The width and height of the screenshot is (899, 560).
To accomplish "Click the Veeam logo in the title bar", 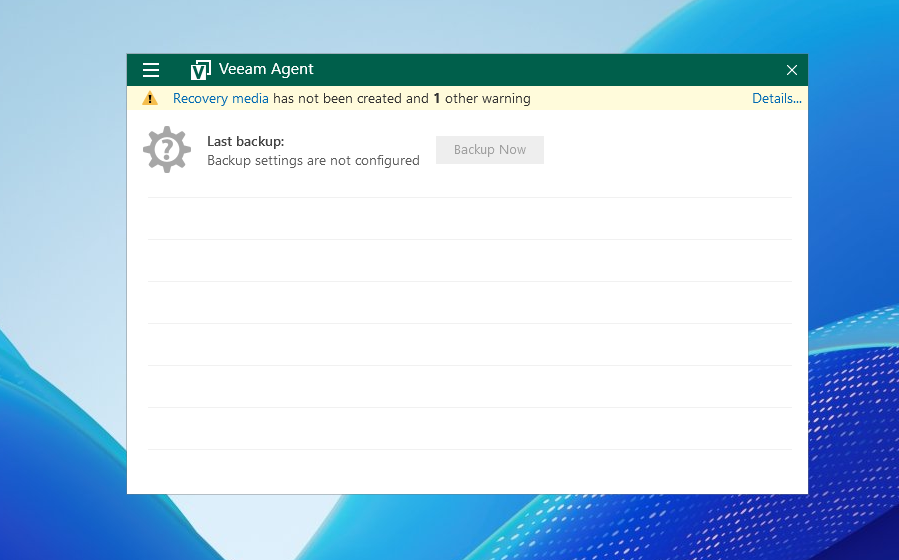I will (201, 70).
